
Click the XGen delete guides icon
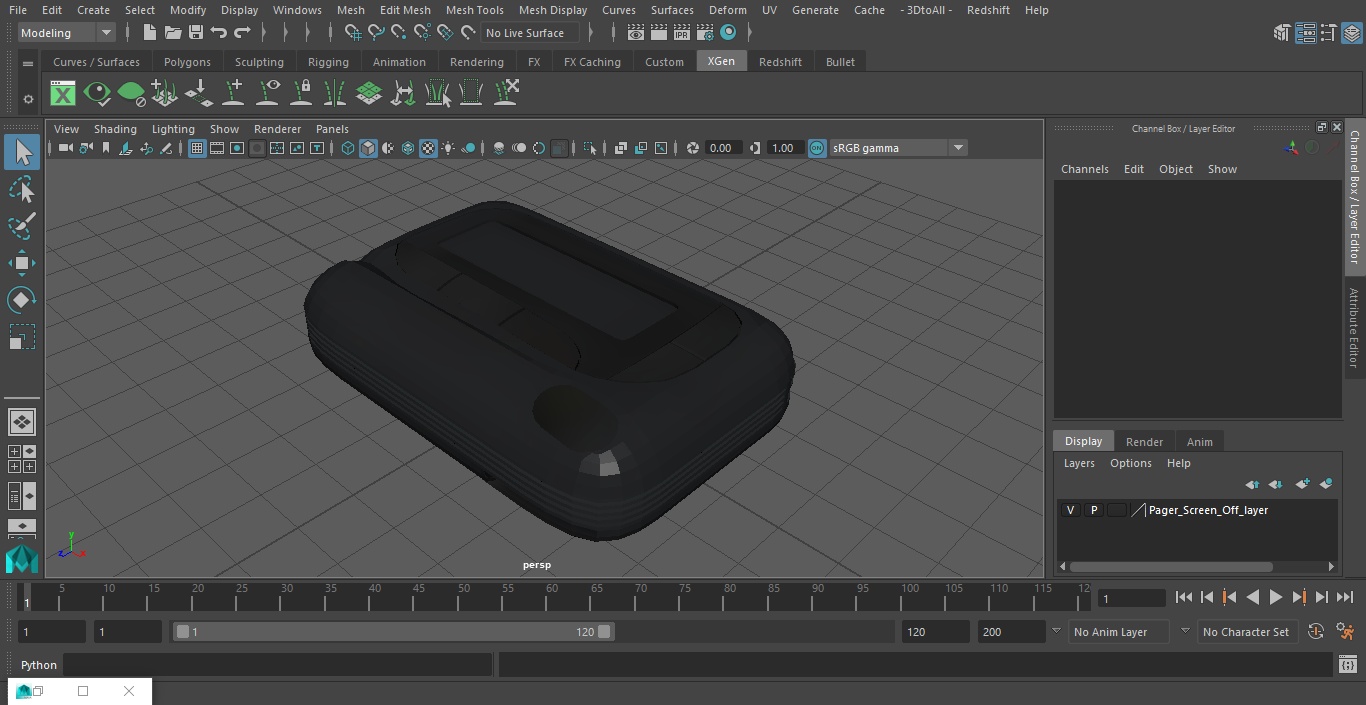point(507,94)
